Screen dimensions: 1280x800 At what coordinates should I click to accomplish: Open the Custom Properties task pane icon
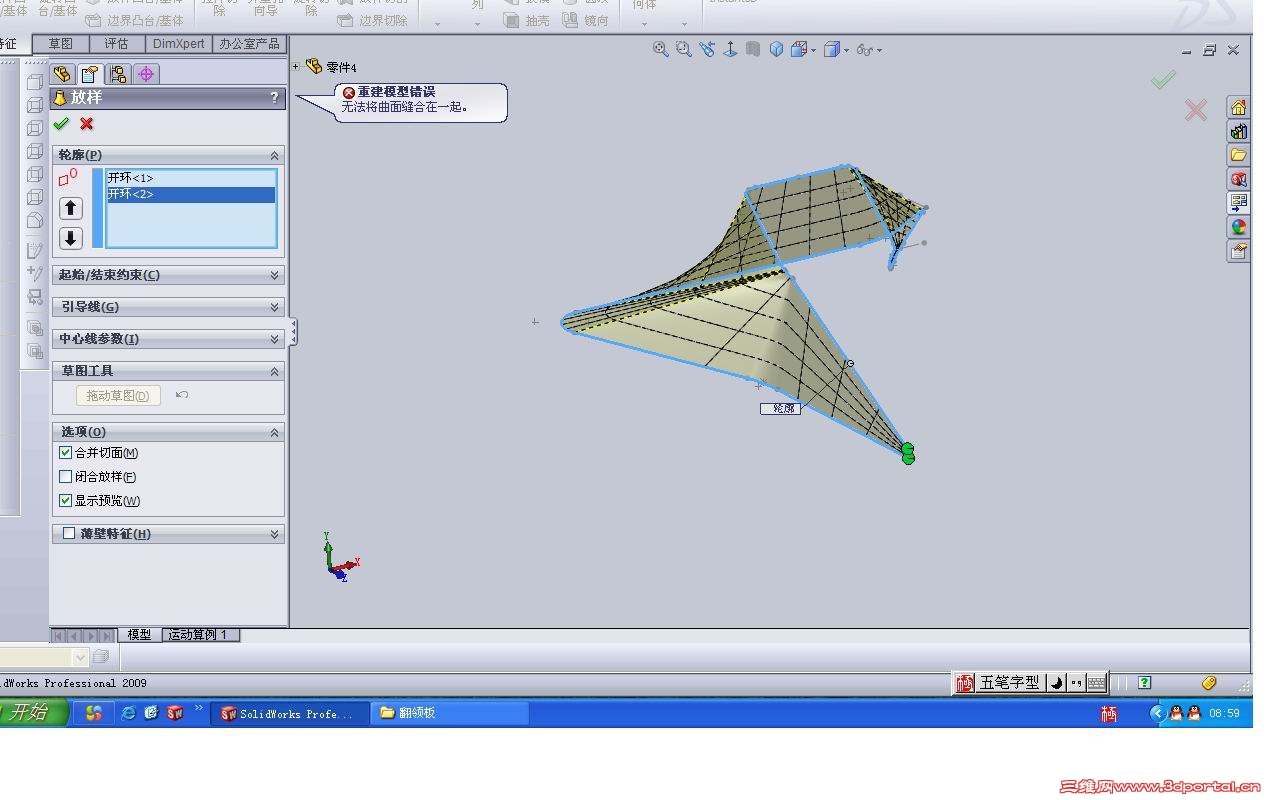point(1239,252)
